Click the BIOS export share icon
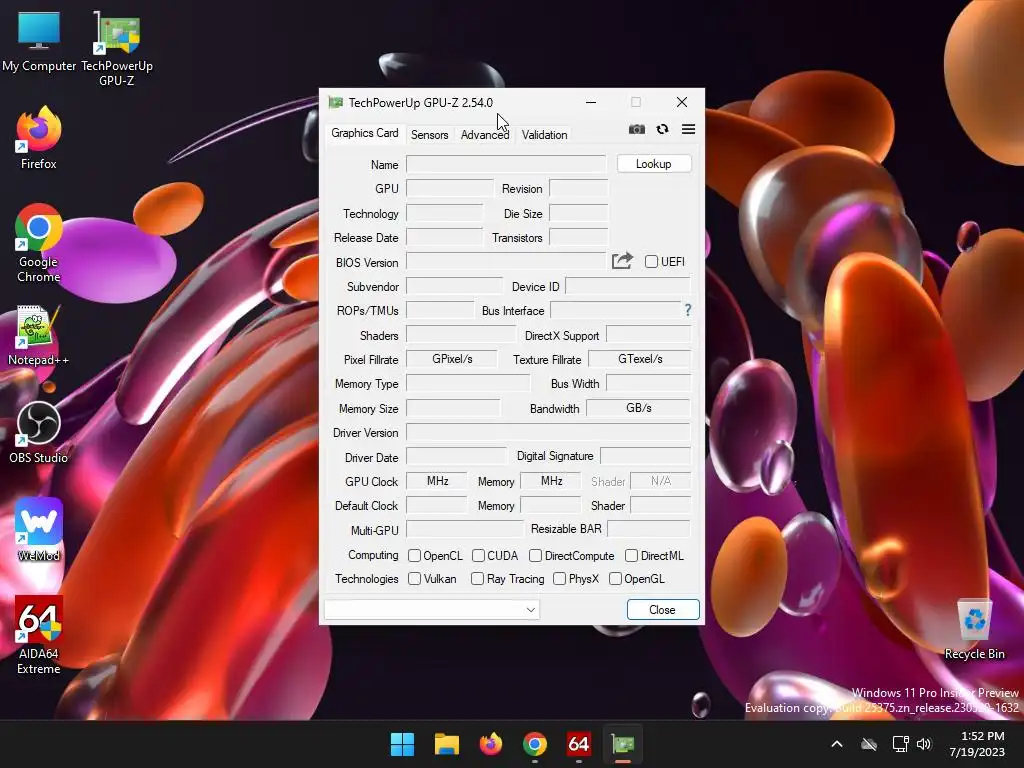This screenshot has height=768, width=1024. (x=622, y=261)
